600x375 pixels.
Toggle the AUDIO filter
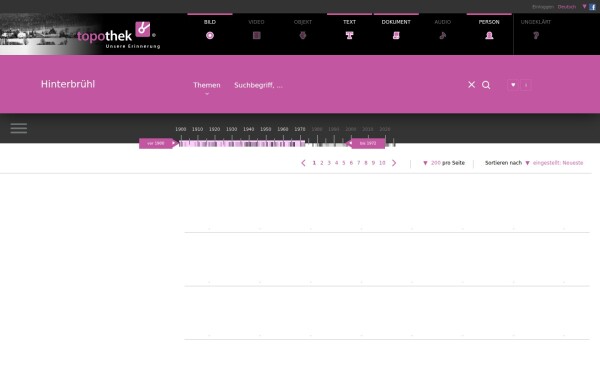click(x=443, y=30)
